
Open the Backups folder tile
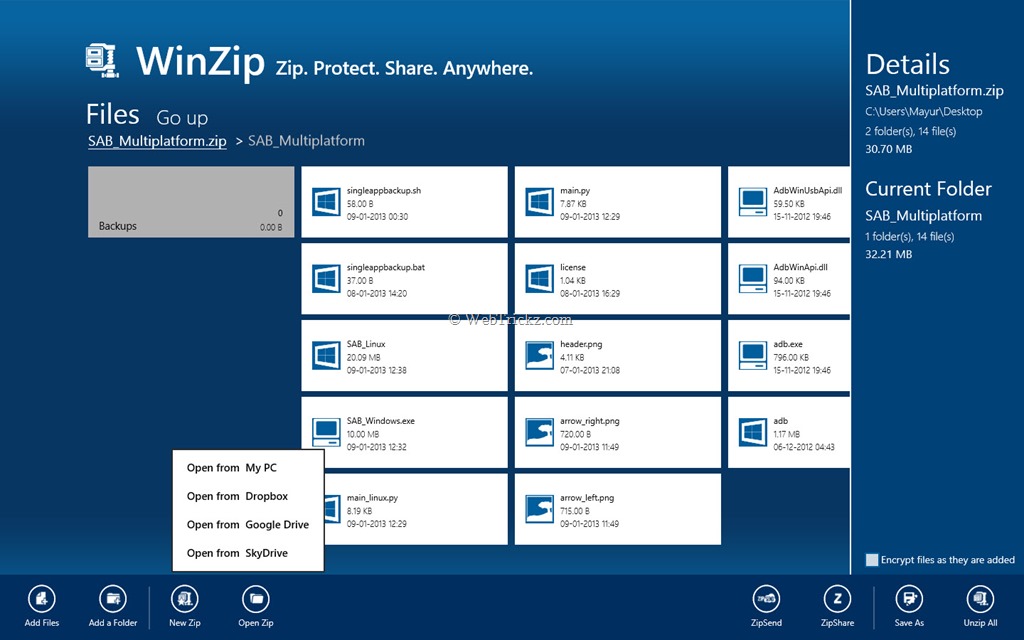[x=191, y=202]
